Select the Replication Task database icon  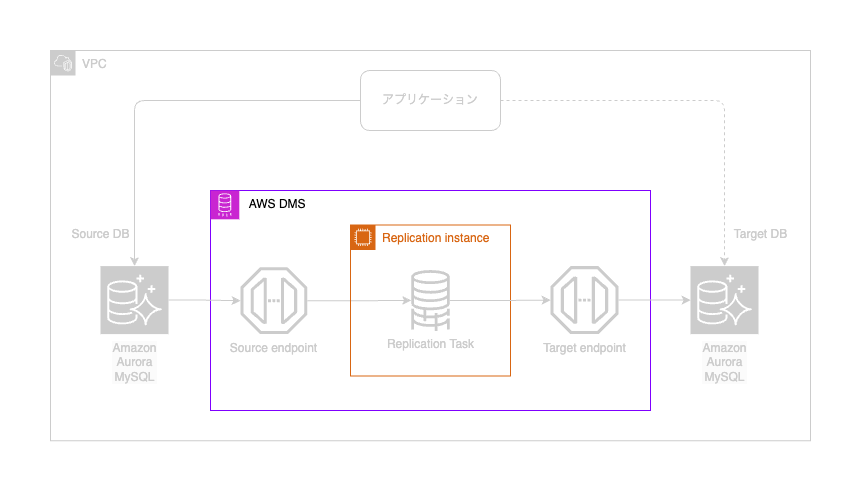coord(430,300)
